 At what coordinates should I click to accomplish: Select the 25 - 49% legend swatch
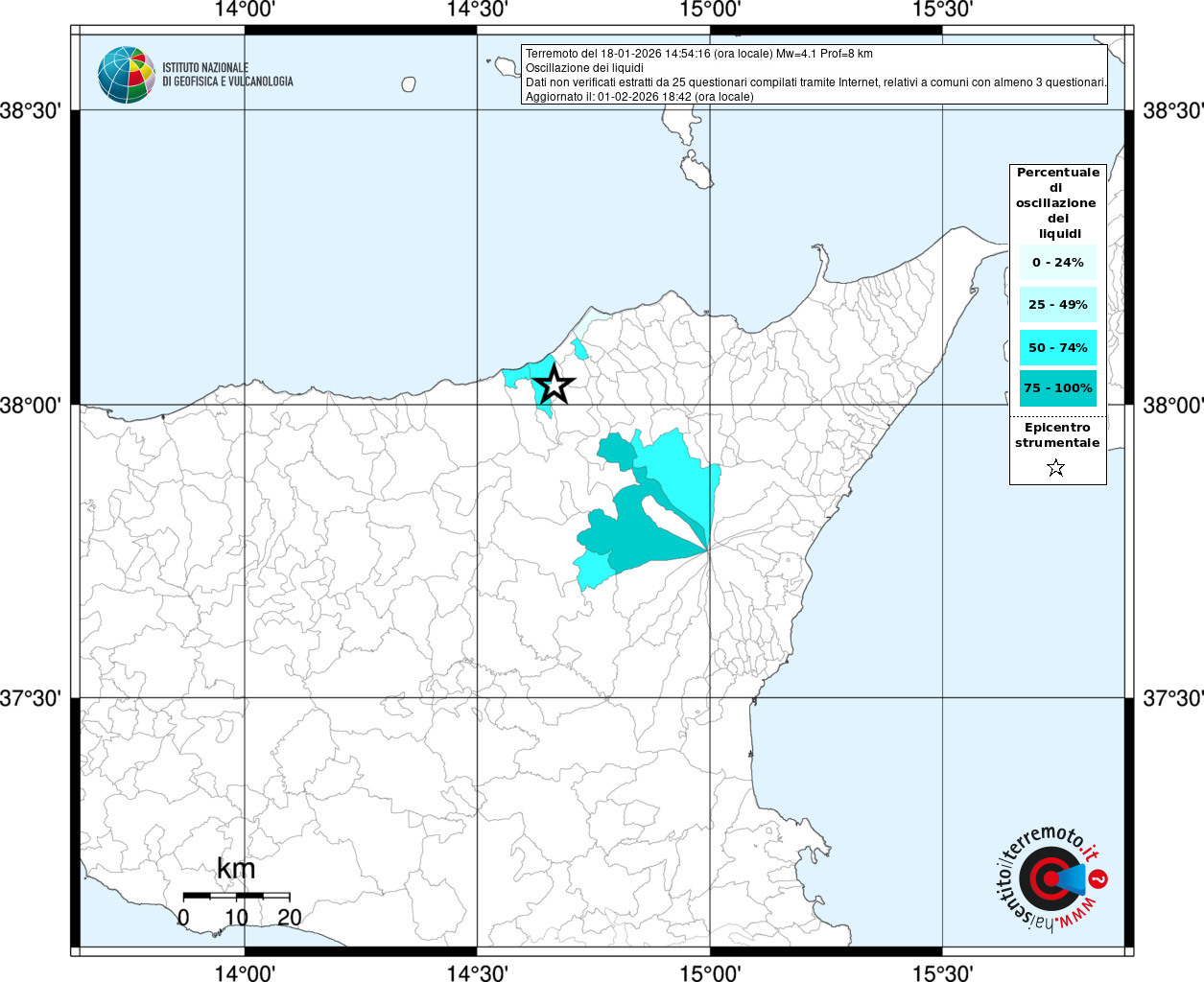[1058, 304]
